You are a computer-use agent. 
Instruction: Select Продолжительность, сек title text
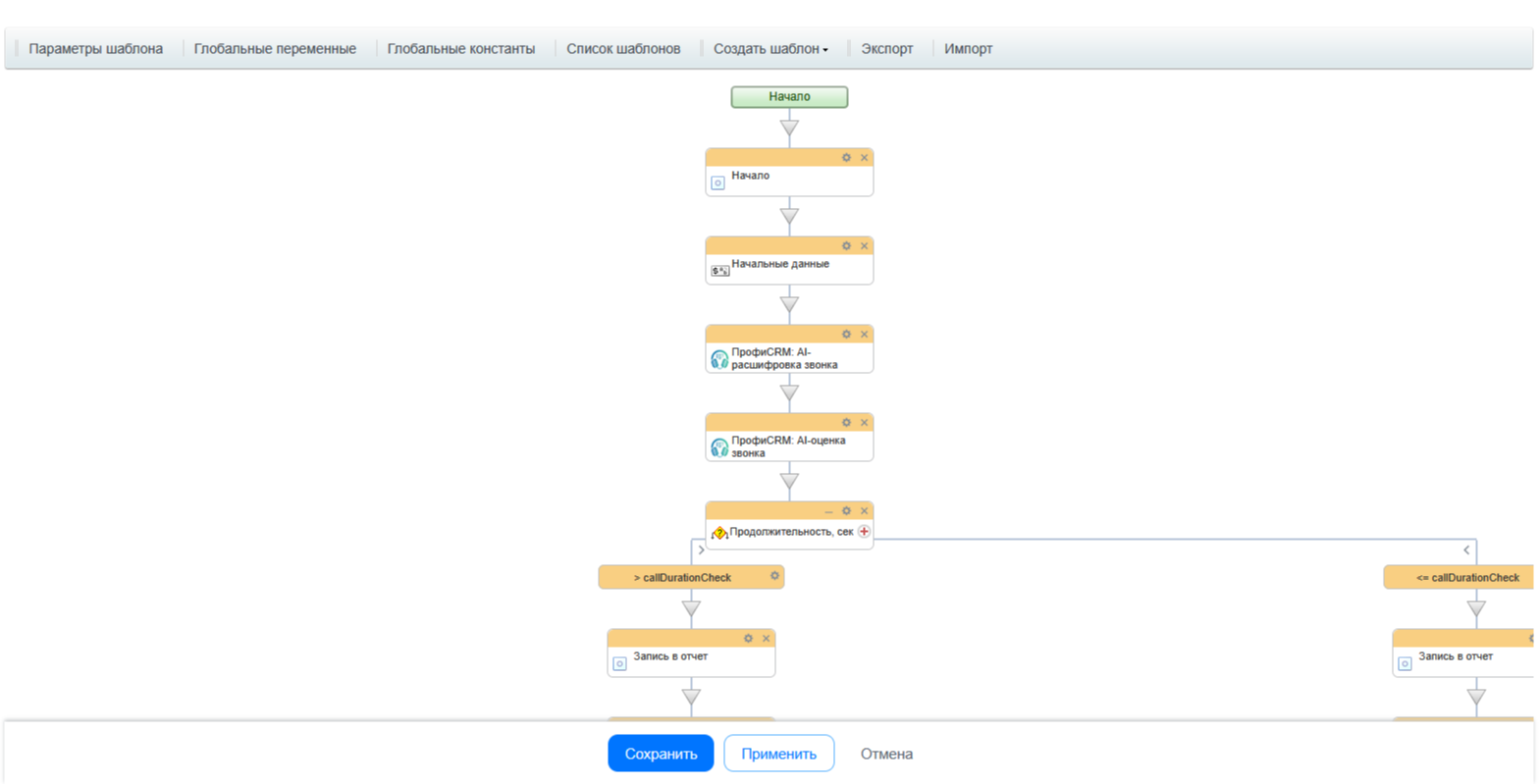tap(791, 532)
